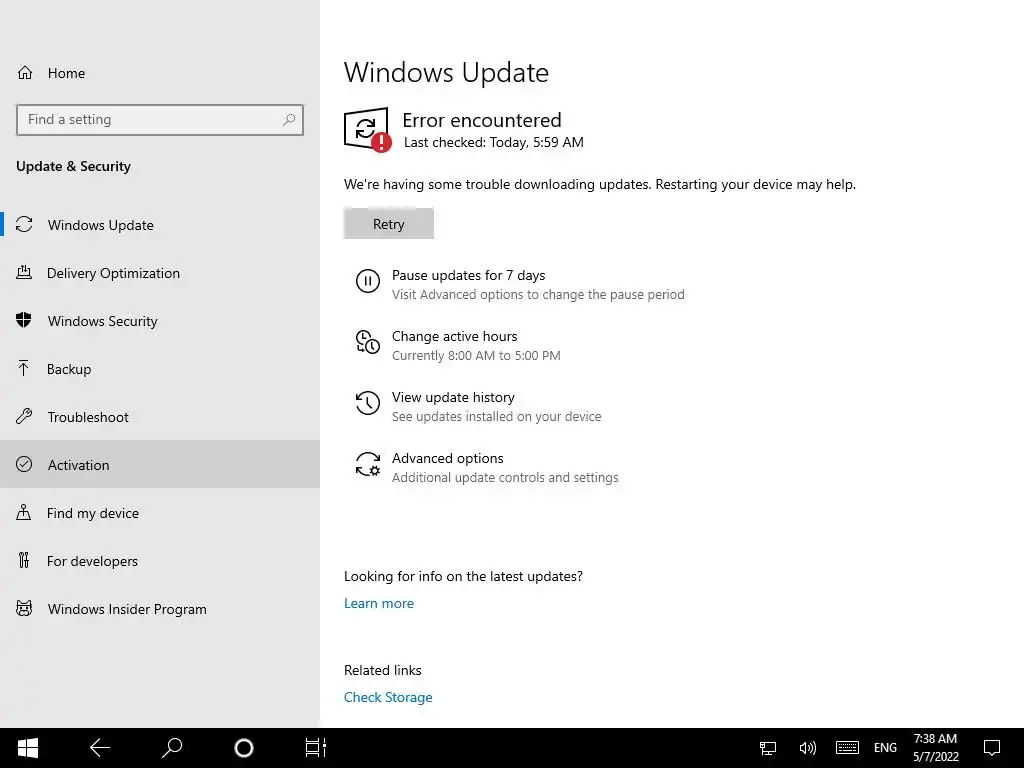
Task: Click the volume speaker tray icon
Action: coord(807,748)
